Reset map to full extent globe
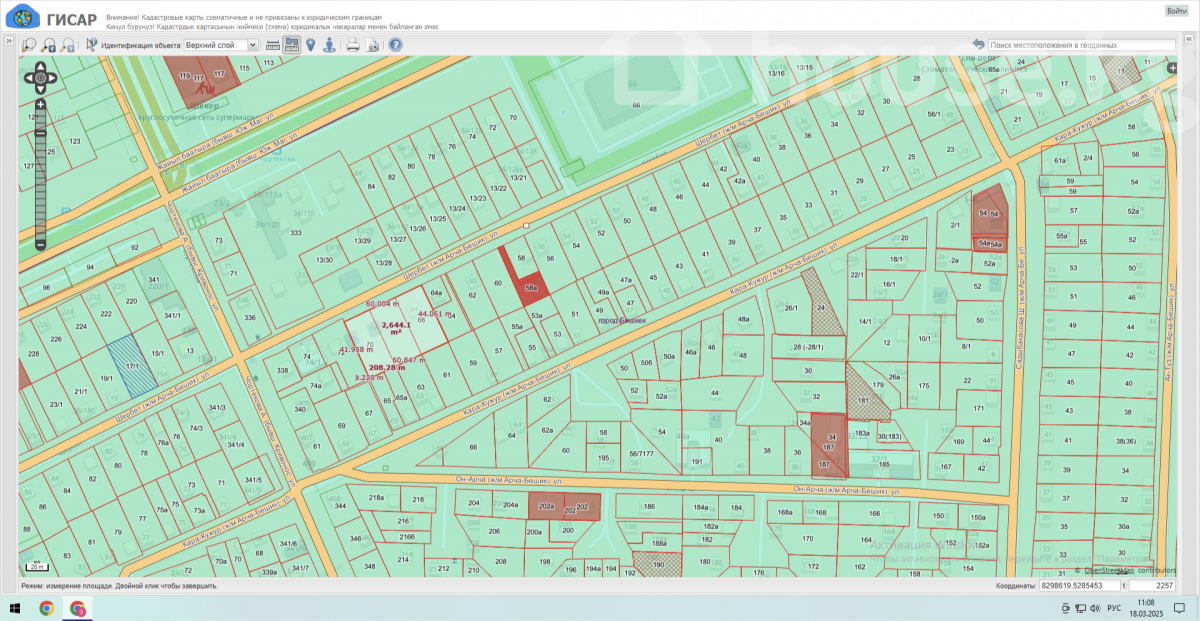The height and width of the screenshot is (621, 1200). click(x=40, y=77)
